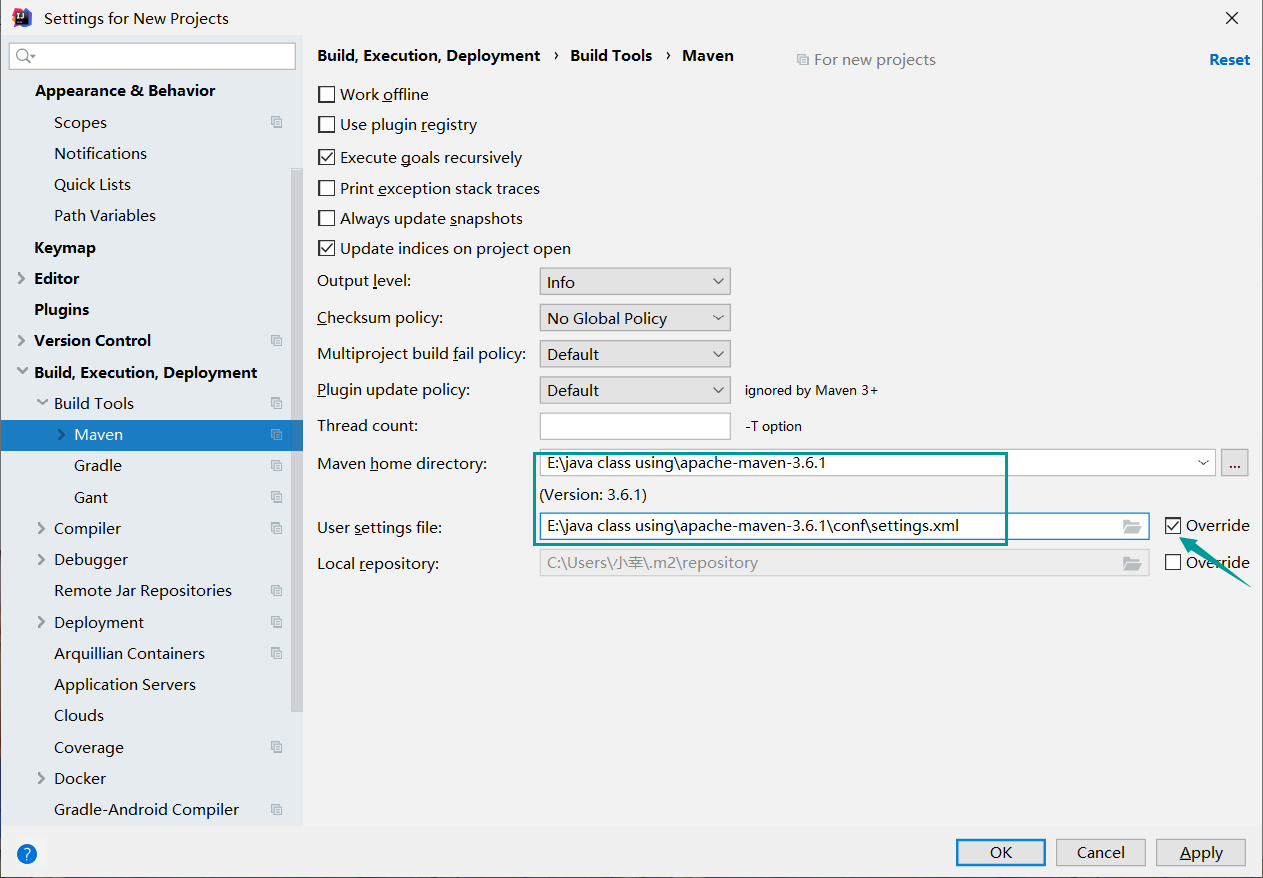1263x878 pixels.
Task: Uncheck Update indices on project open
Action: [x=326, y=248]
